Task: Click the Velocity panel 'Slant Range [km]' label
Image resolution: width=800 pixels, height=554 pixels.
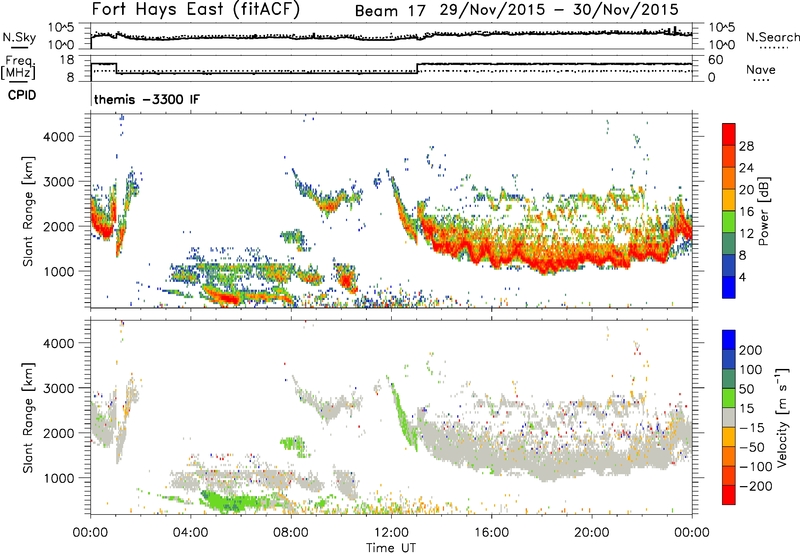Action: 28,417
